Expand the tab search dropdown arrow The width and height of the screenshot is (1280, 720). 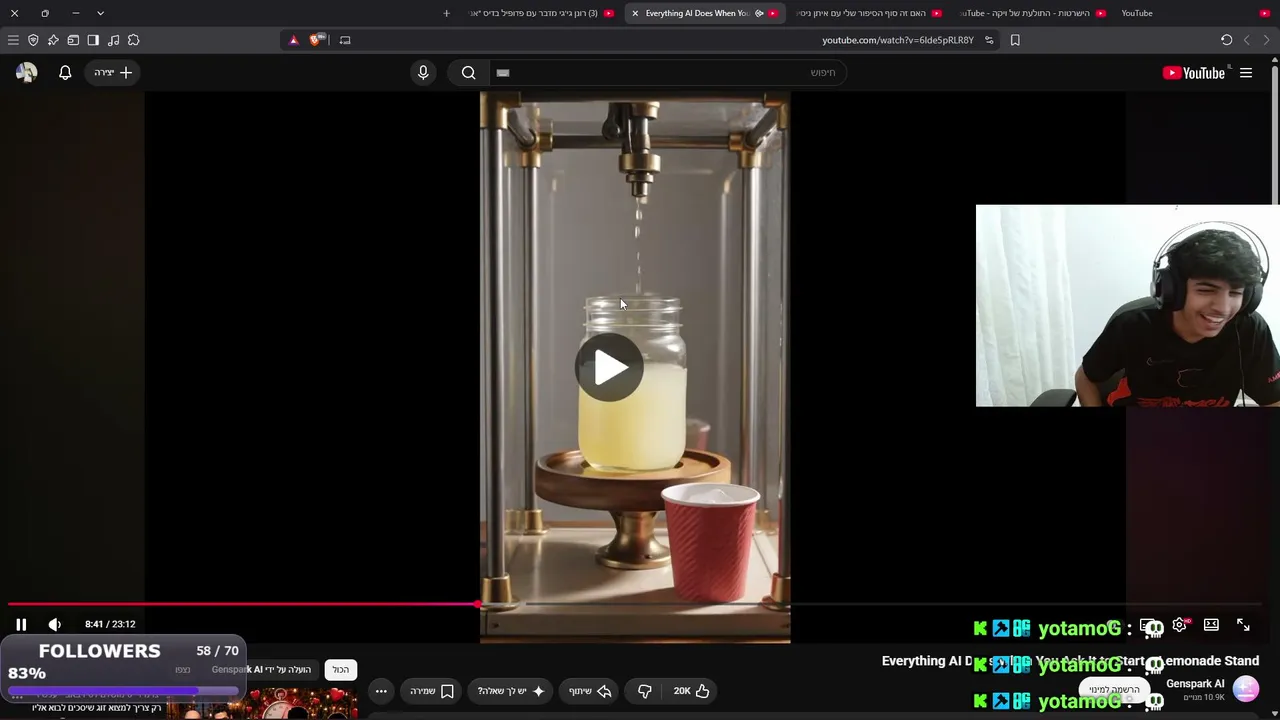coord(100,13)
